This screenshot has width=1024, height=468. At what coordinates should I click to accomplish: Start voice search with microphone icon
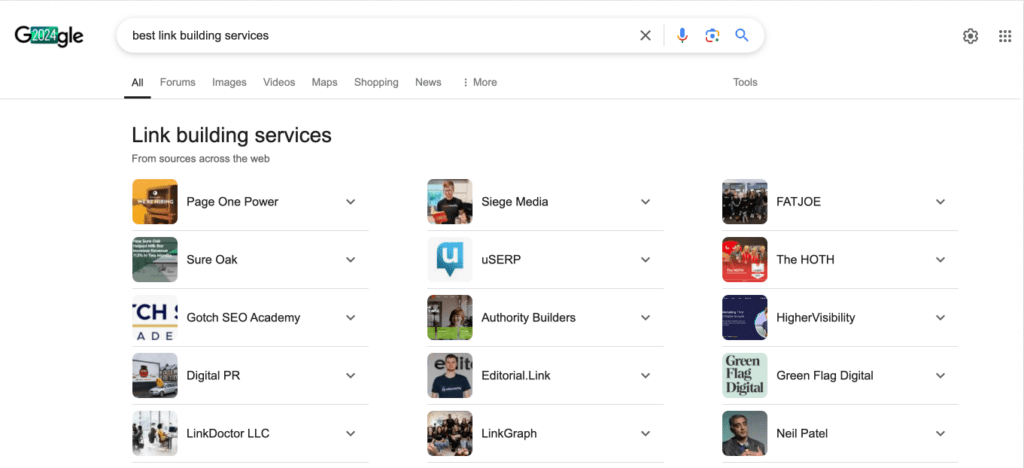682,35
